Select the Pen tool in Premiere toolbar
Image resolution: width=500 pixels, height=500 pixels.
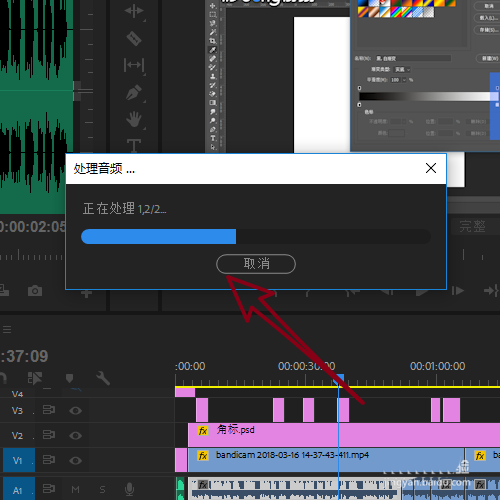pyautogui.click(x=134, y=92)
